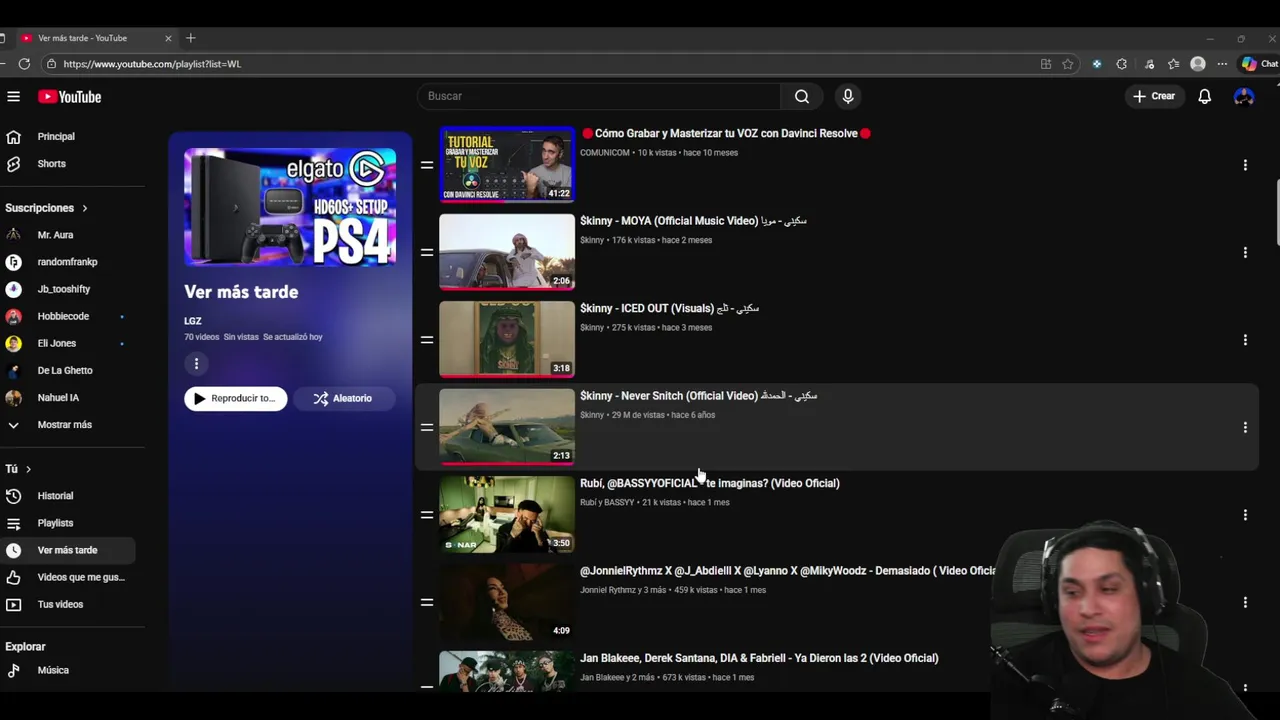The image size is (1280, 720).
Task: Start voice search with microphone icon
Action: tap(848, 96)
